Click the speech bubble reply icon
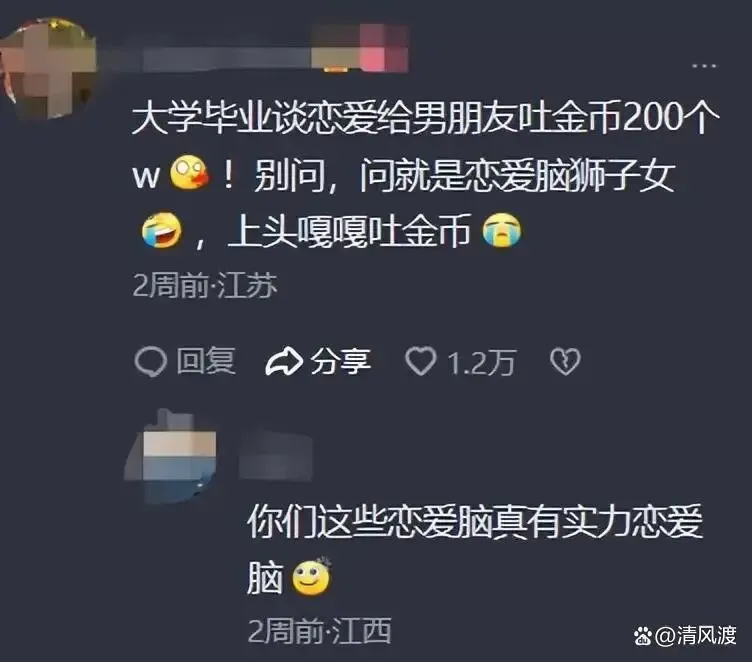 tap(151, 361)
